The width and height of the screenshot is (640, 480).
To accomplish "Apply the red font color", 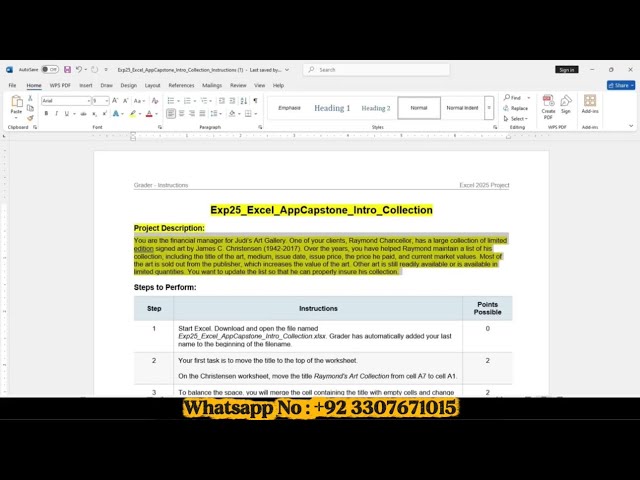I will point(149,113).
